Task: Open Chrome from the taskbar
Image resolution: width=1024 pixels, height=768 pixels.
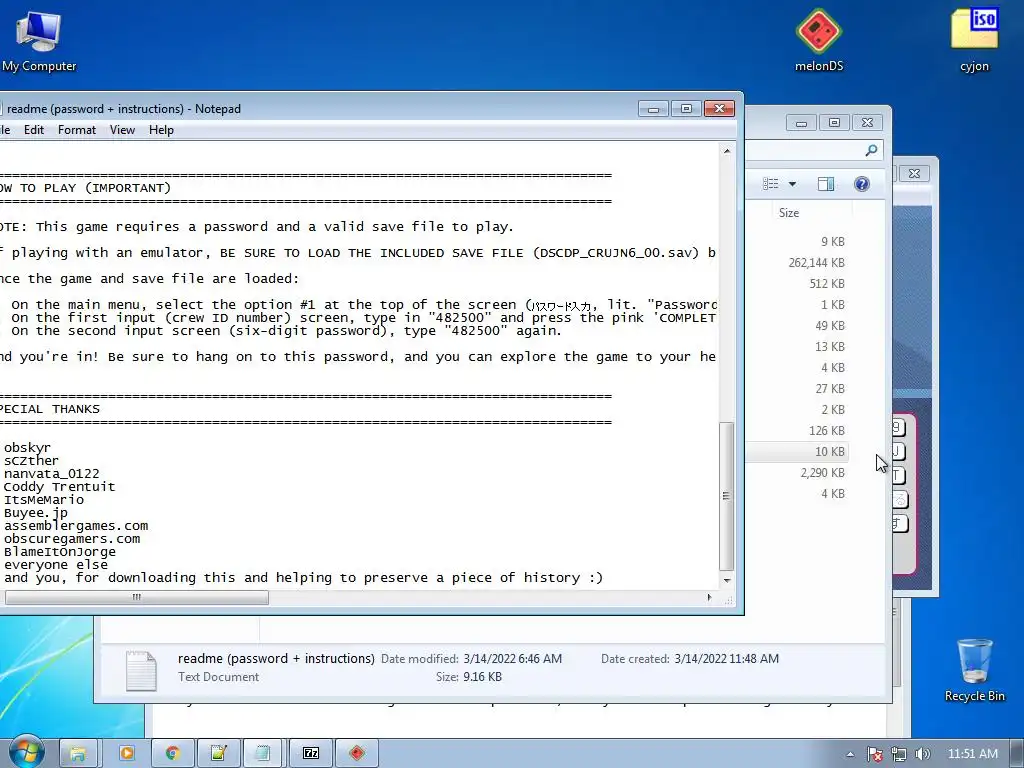Action: coord(172,753)
